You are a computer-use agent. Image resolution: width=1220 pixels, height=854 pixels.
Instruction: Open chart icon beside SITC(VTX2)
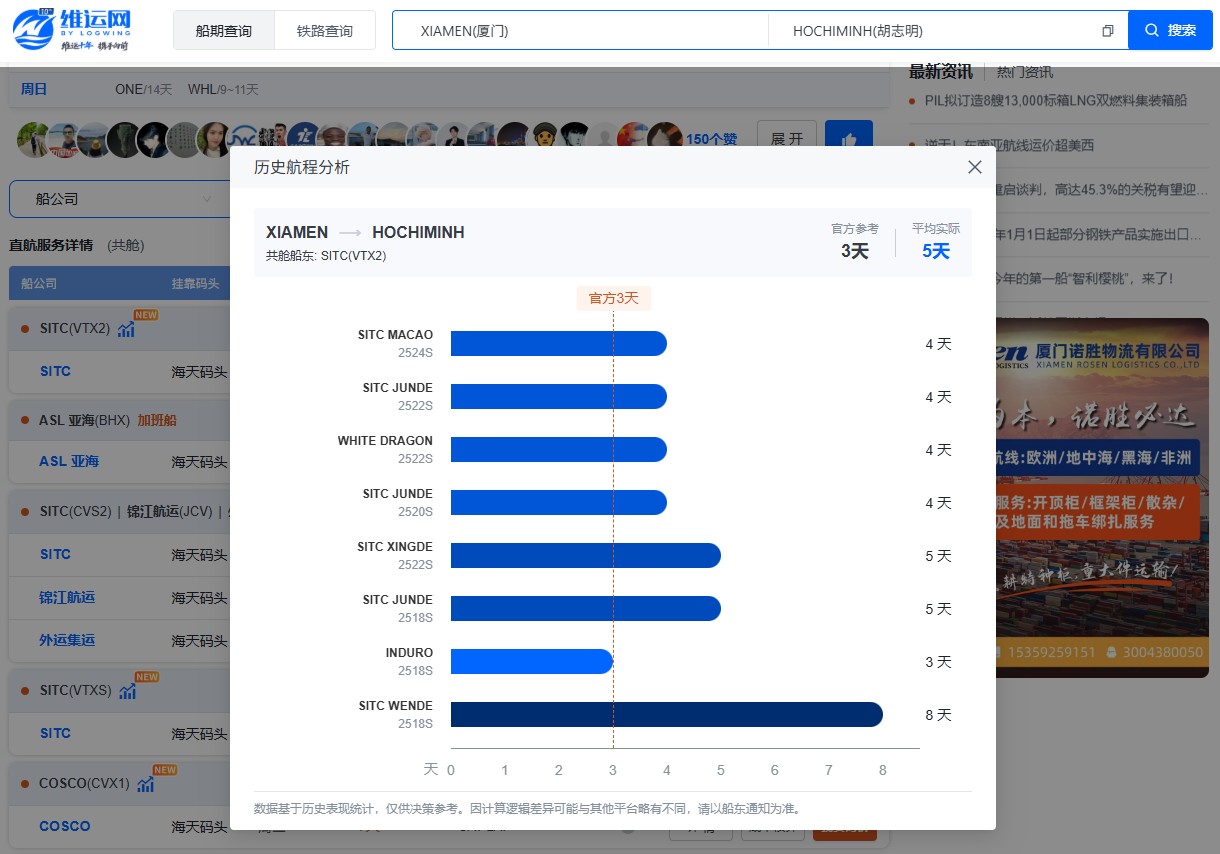[126, 329]
